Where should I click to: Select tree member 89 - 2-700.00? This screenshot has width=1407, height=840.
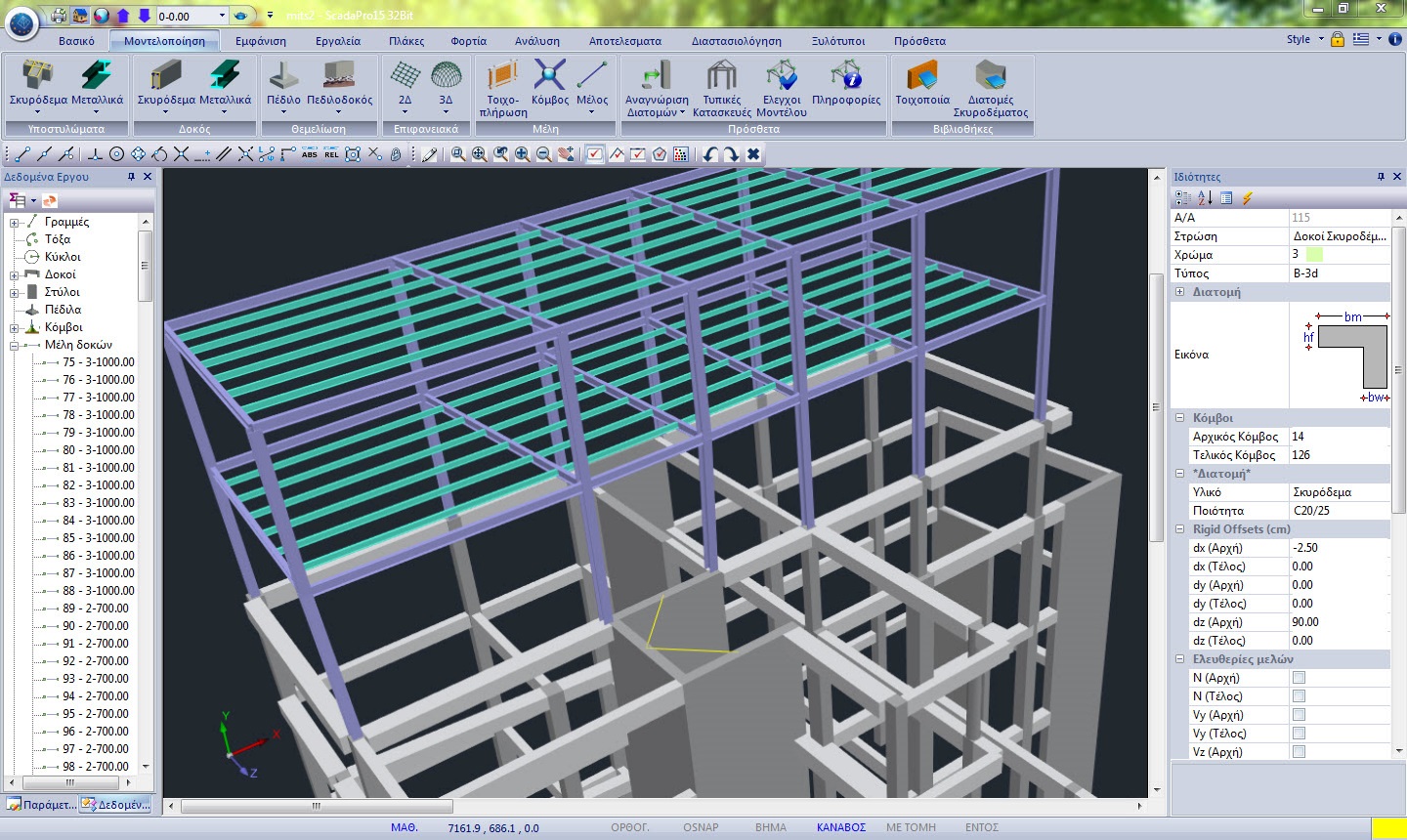96,609
